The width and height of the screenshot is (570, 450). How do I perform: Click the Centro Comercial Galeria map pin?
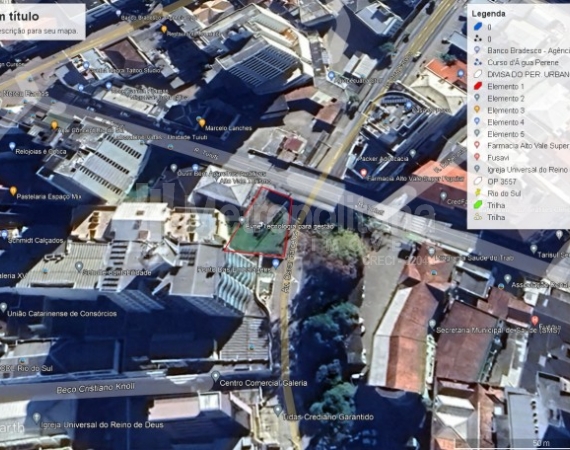click(216, 375)
